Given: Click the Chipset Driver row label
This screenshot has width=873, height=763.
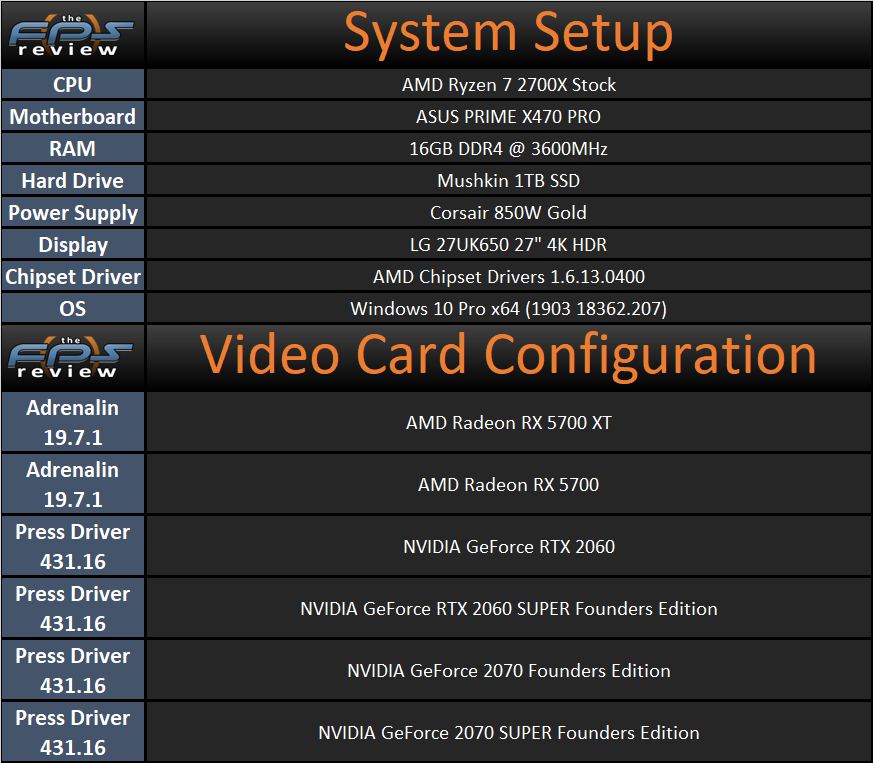Looking at the screenshot, I should (72, 277).
